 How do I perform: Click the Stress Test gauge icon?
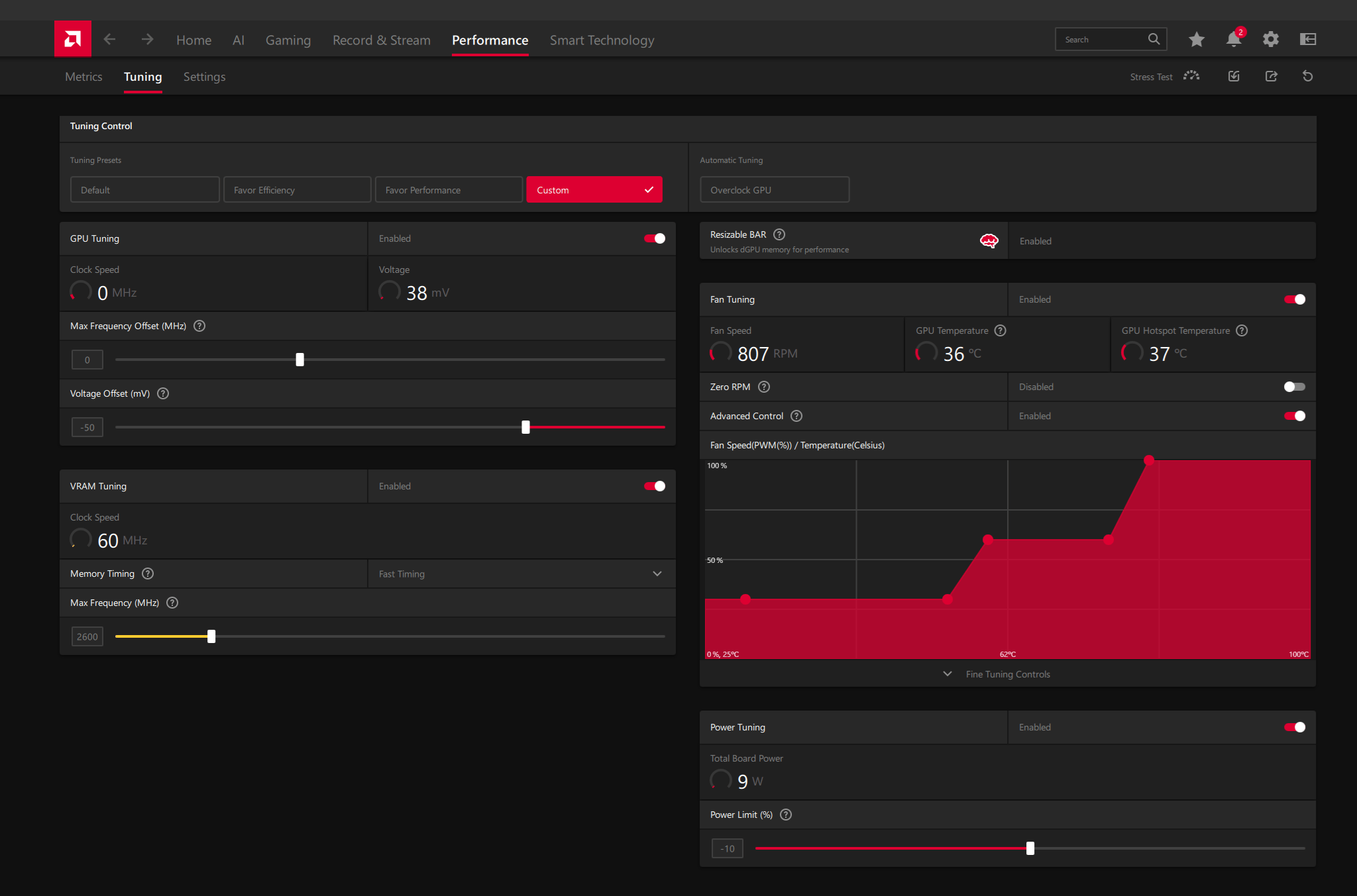click(1191, 76)
